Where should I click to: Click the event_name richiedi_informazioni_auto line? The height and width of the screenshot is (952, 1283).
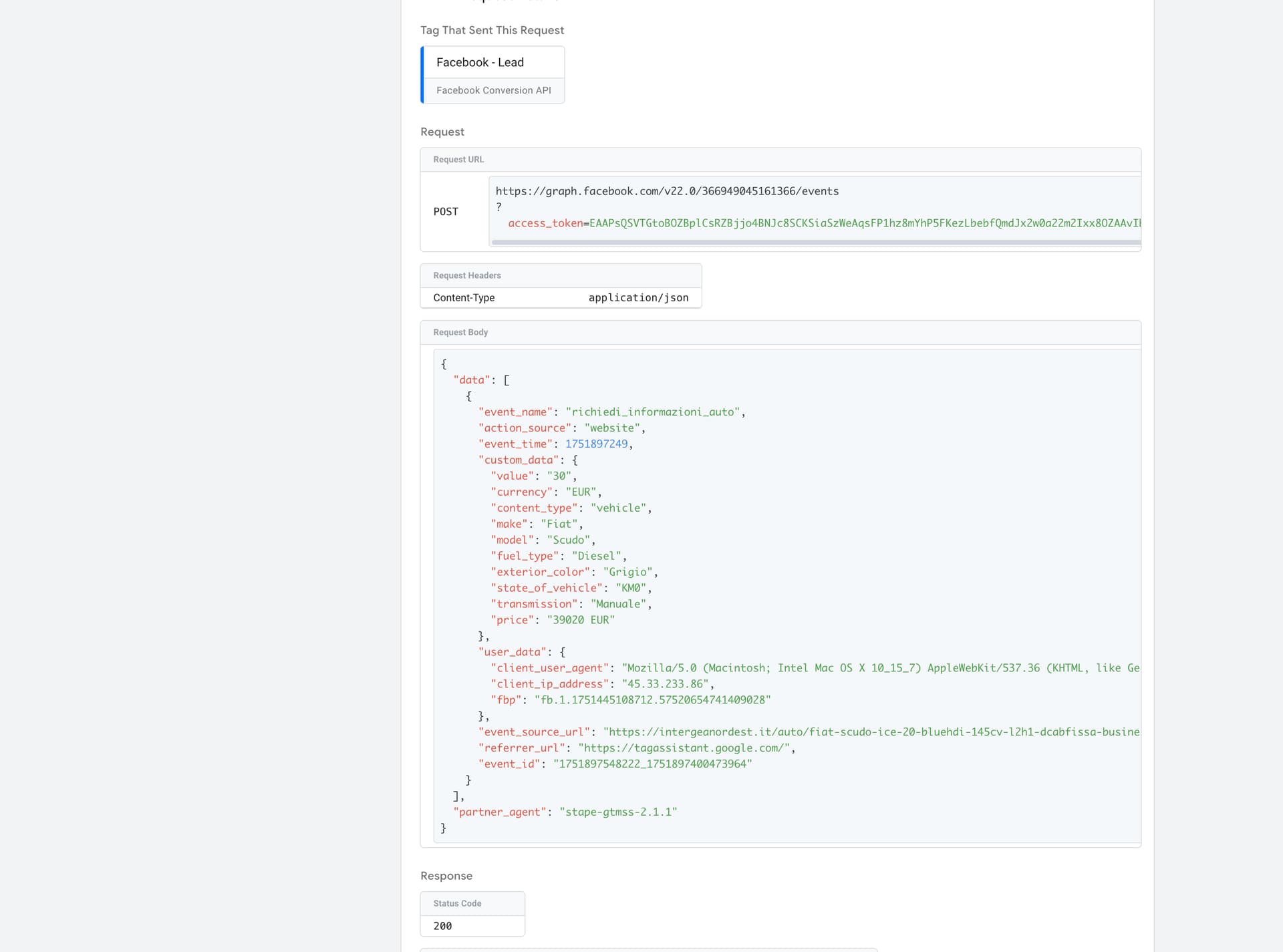611,412
